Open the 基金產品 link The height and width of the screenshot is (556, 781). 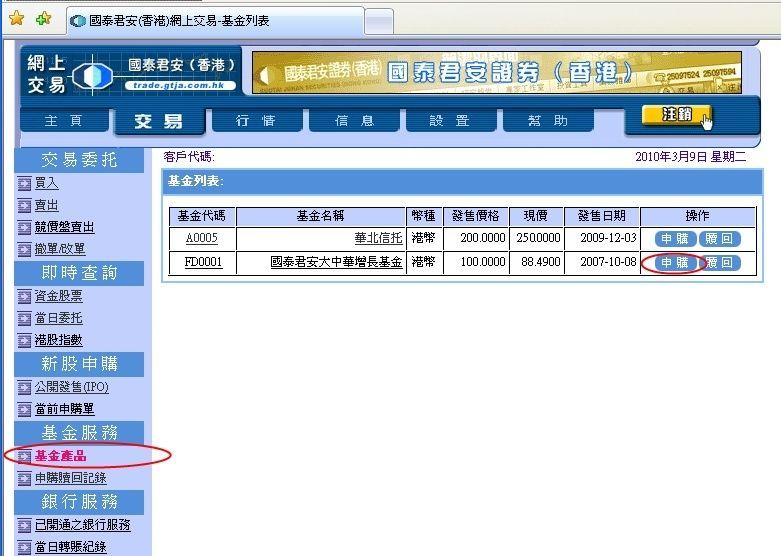pyautogui.click(x=60, y=456)
